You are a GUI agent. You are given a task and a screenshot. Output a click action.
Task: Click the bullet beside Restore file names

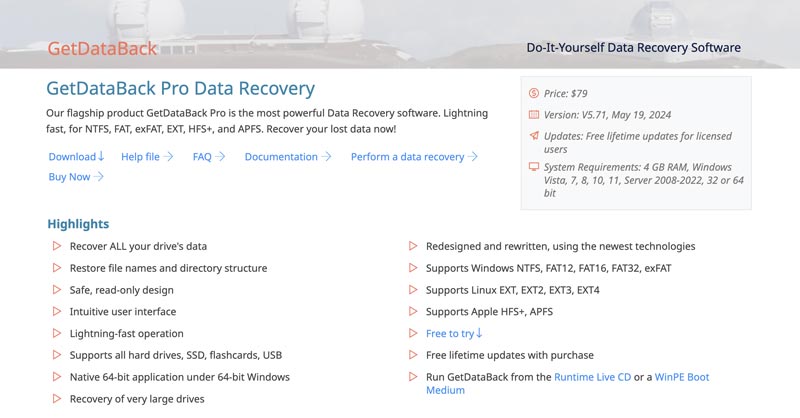click(x=57, y=268)
